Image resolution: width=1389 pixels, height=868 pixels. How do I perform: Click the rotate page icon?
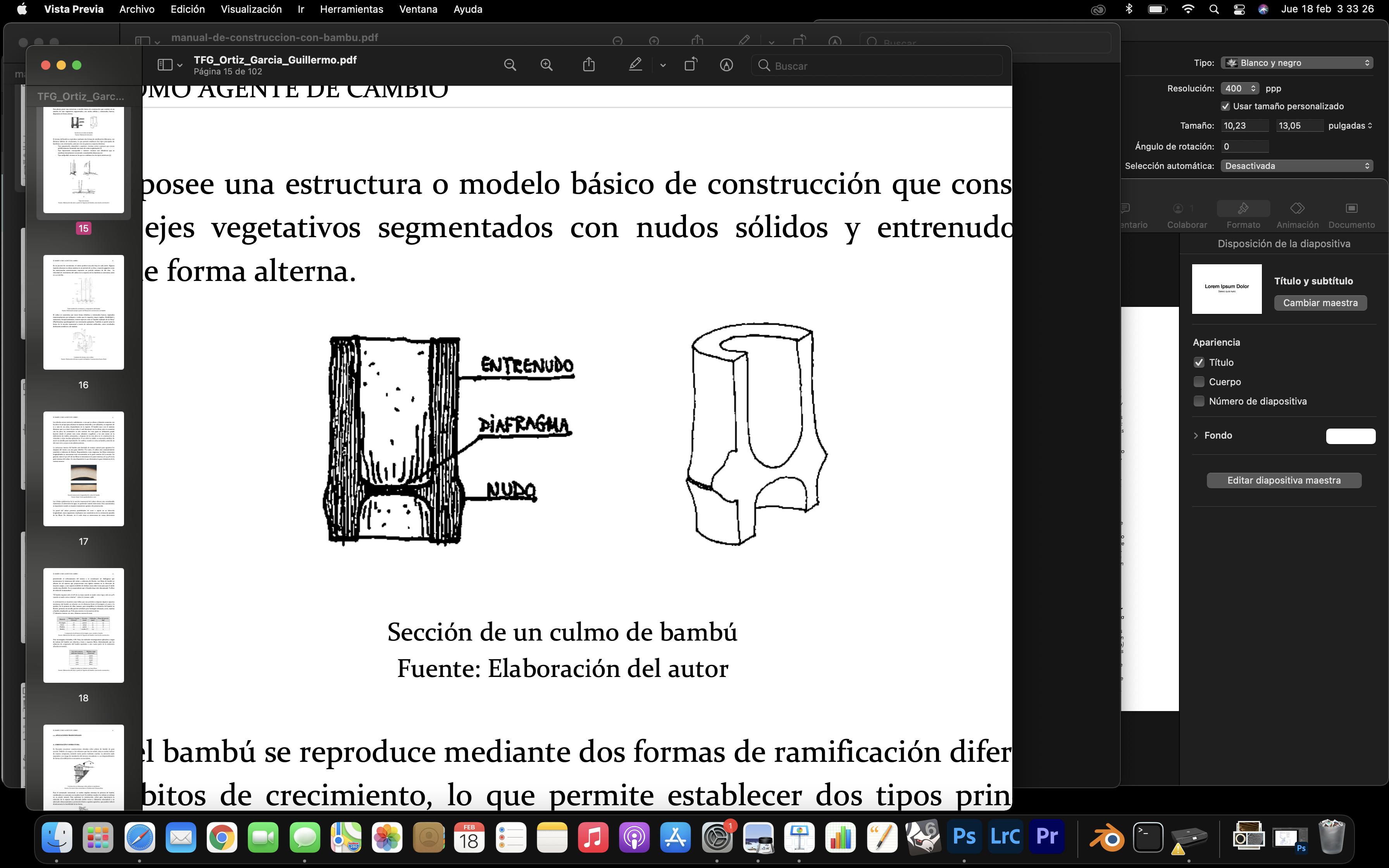[691, 65]
